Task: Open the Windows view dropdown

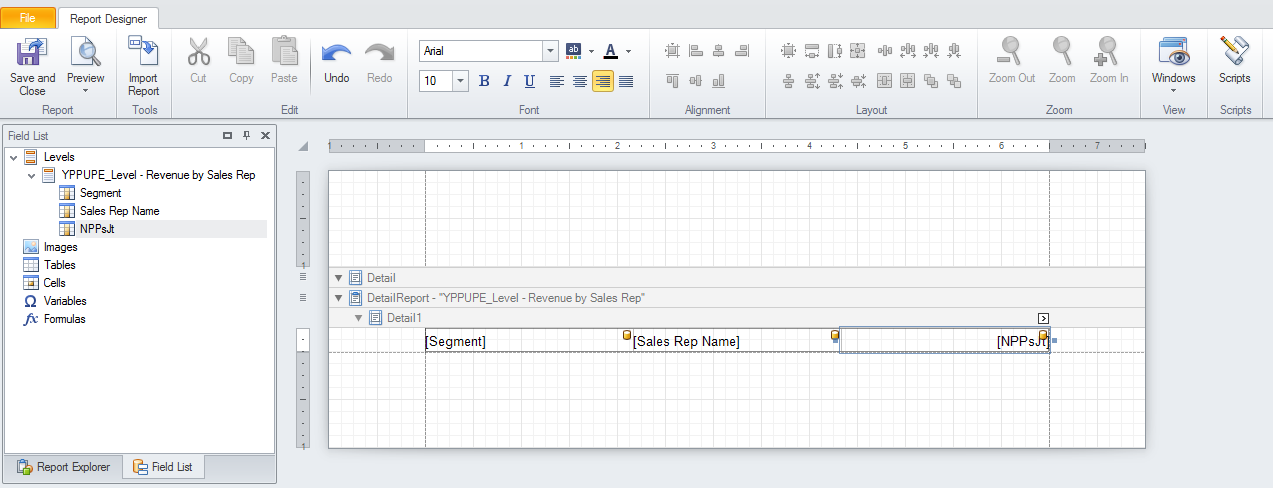Action: tap(1173, 91)
